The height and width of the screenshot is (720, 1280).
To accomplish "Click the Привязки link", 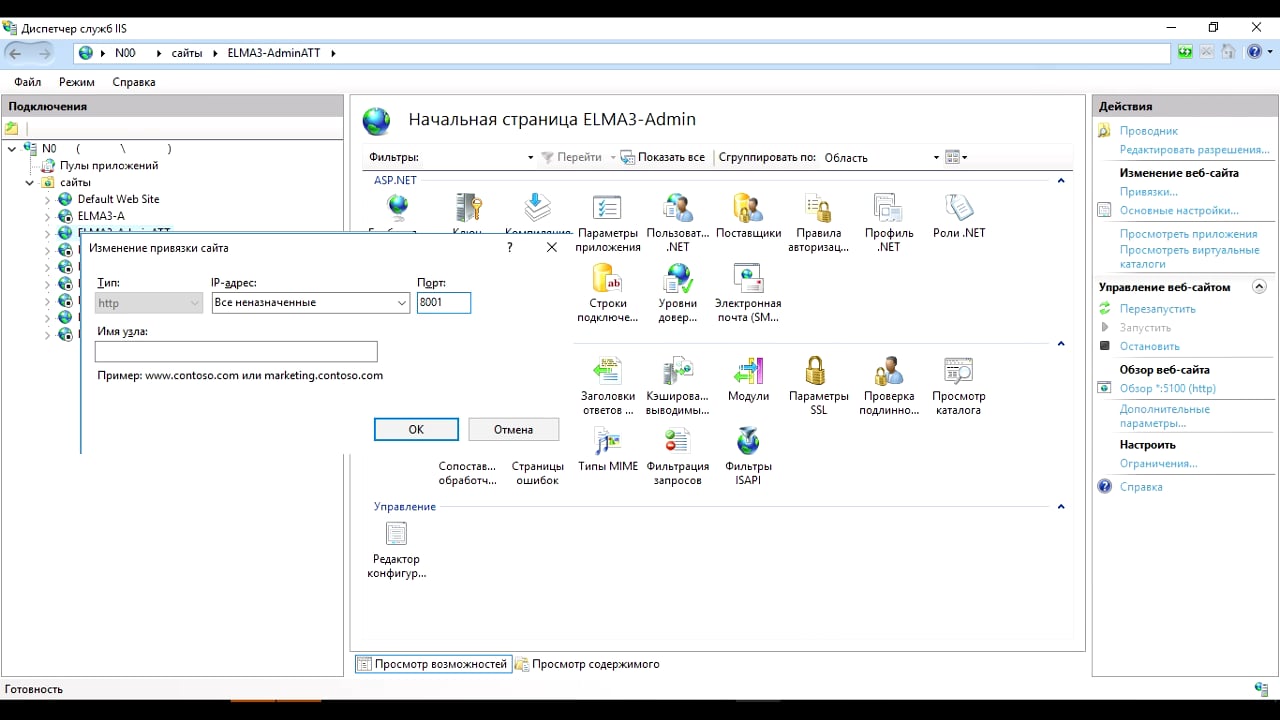I will (x=1148, y=192).
